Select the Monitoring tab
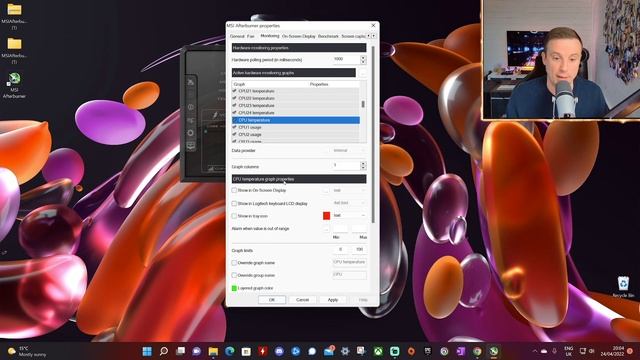Image resolution: width=640 pixels, height=360 pixels. [x=270, y=36]
